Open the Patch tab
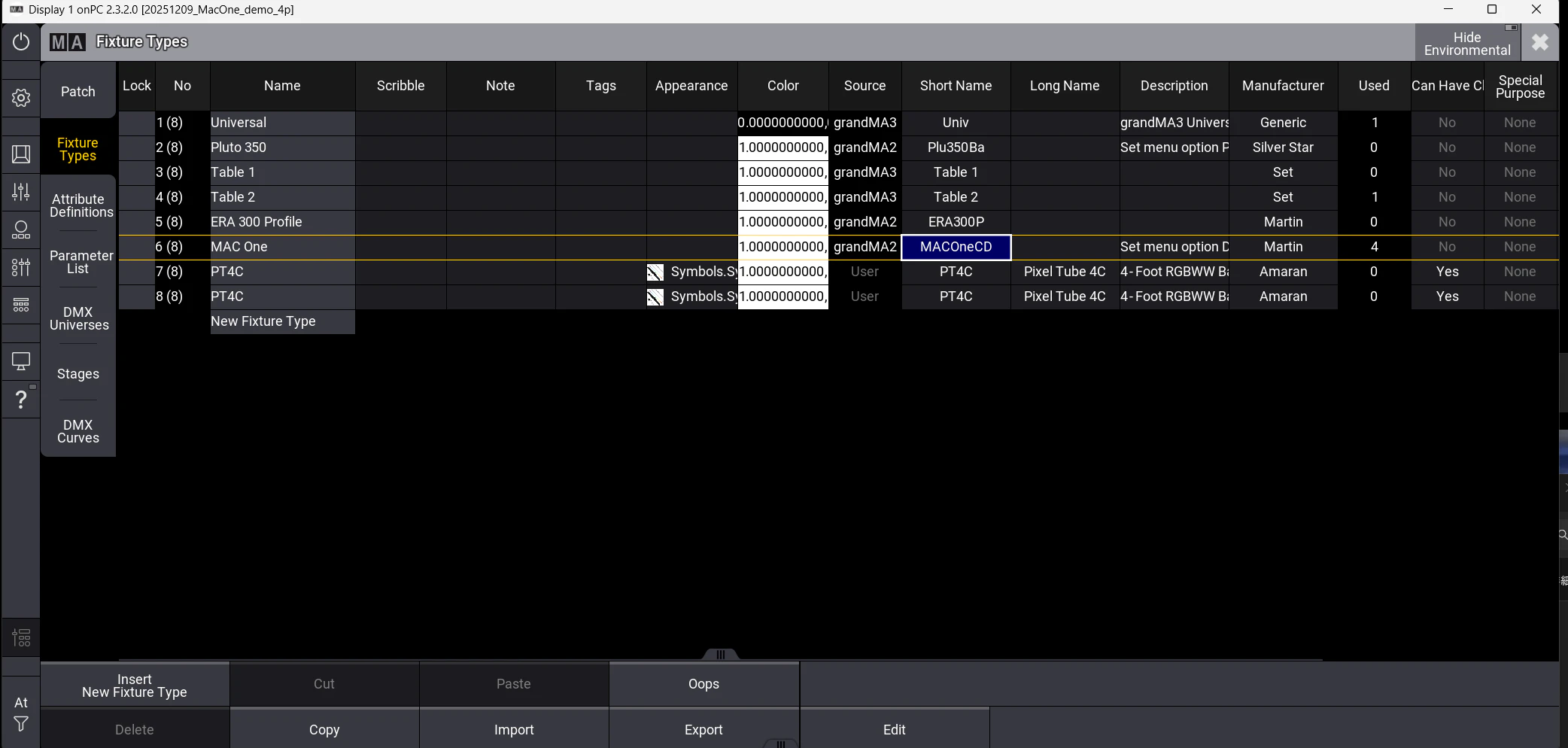 pos(78,91)
